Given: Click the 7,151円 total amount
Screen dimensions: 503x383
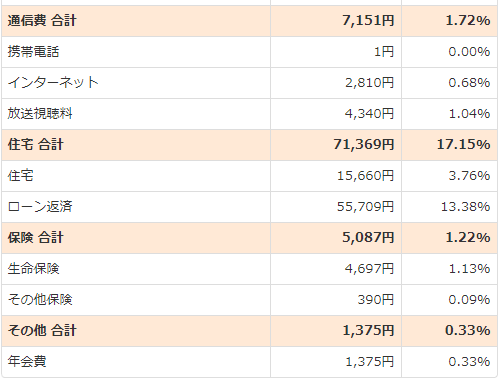Looking at the screenshot, I should tap(368, 21).
